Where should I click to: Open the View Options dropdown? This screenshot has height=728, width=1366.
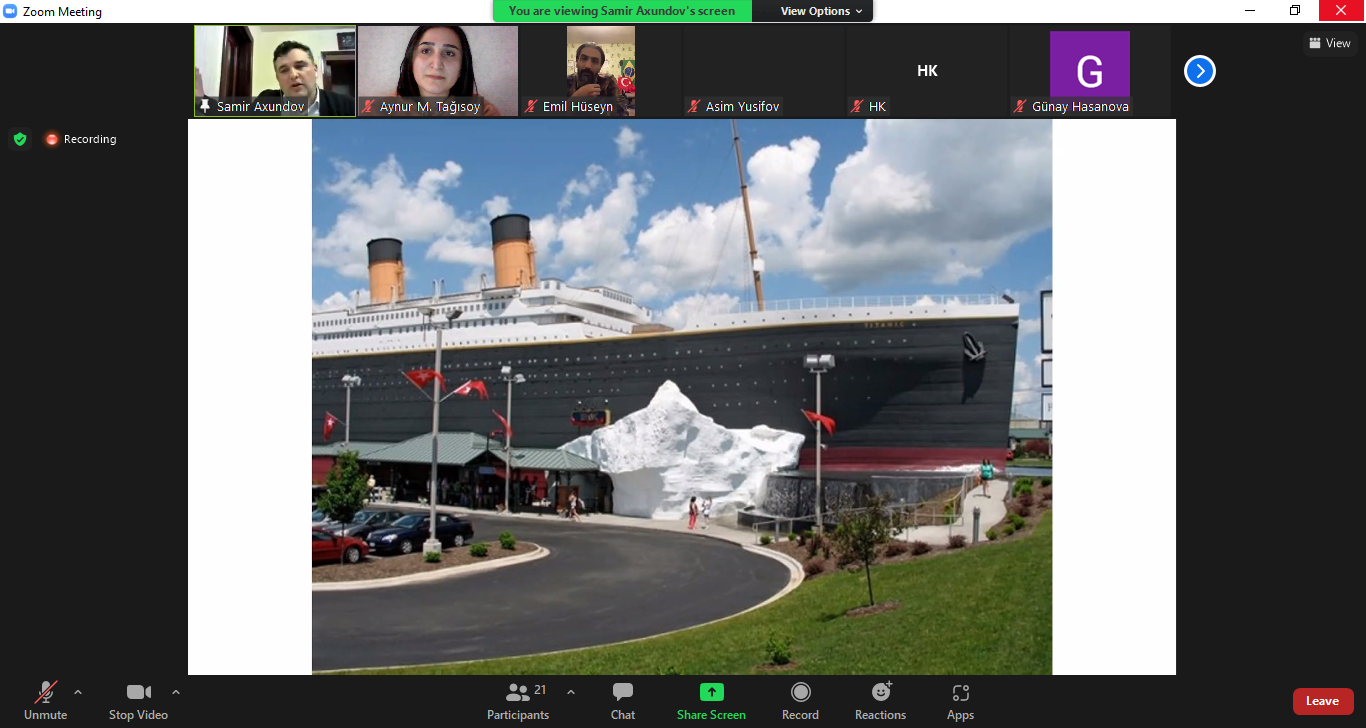pos(821,11)
